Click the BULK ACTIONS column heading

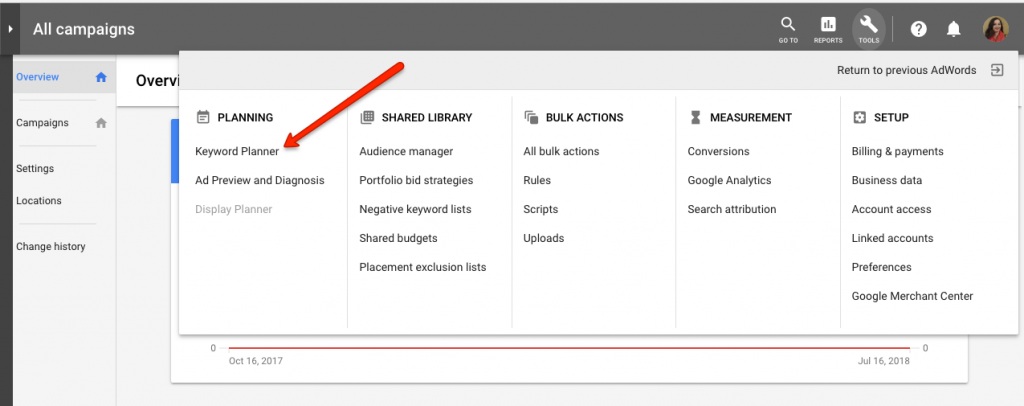(584, 117)
